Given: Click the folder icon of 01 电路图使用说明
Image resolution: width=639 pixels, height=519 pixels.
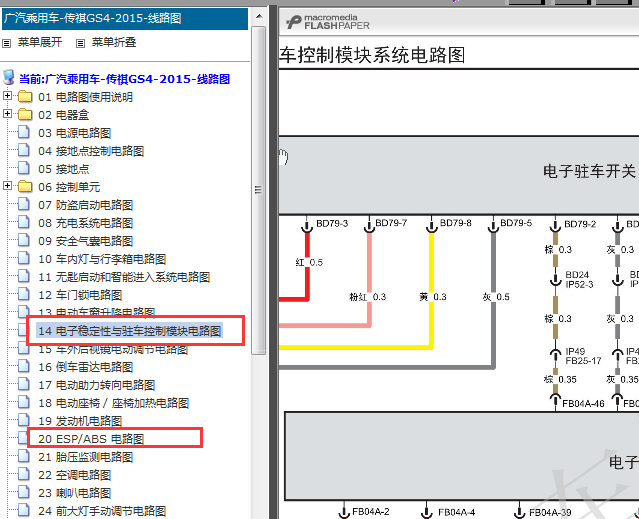Looking at the screenshot, I should pyautogui.click(x=25, y=97).
